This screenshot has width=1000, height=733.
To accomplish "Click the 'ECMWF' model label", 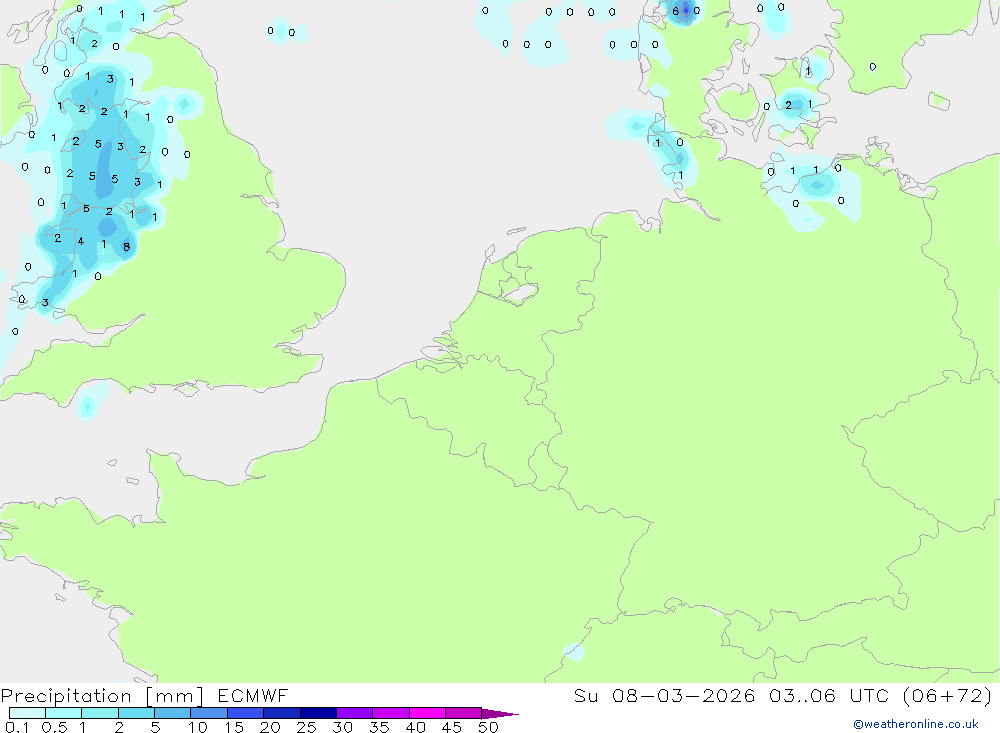I will coord(253,696).
